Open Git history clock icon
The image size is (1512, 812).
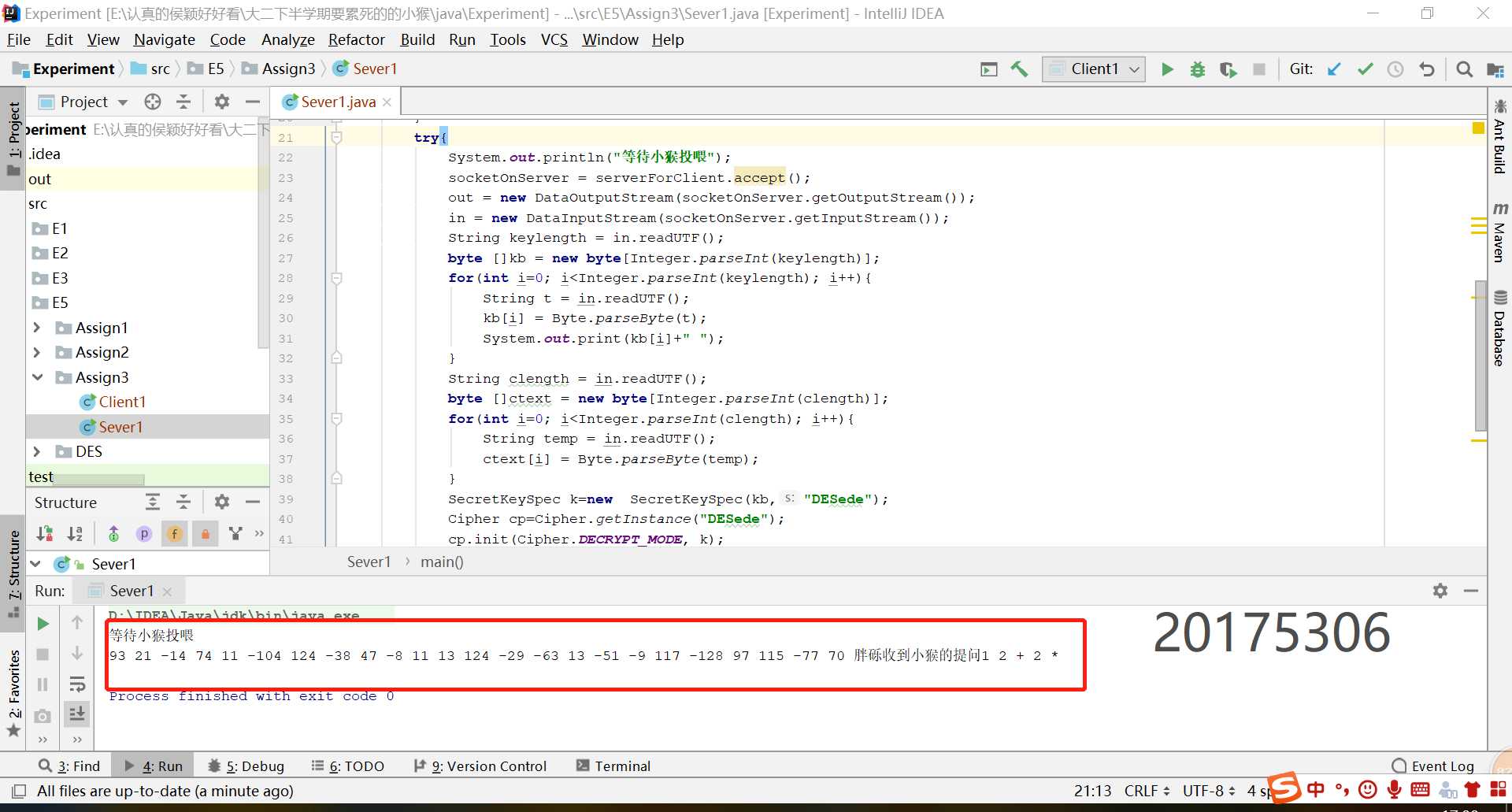coord(1395,69)
